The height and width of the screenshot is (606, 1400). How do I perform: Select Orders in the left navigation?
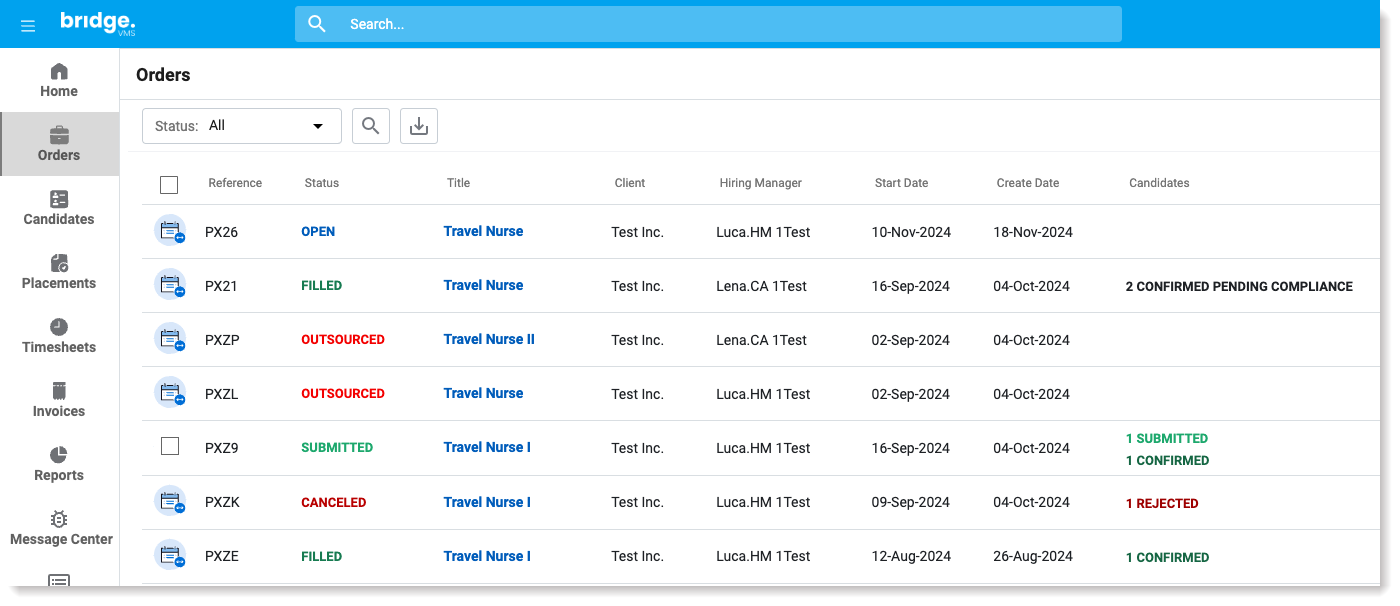[59, 135]
